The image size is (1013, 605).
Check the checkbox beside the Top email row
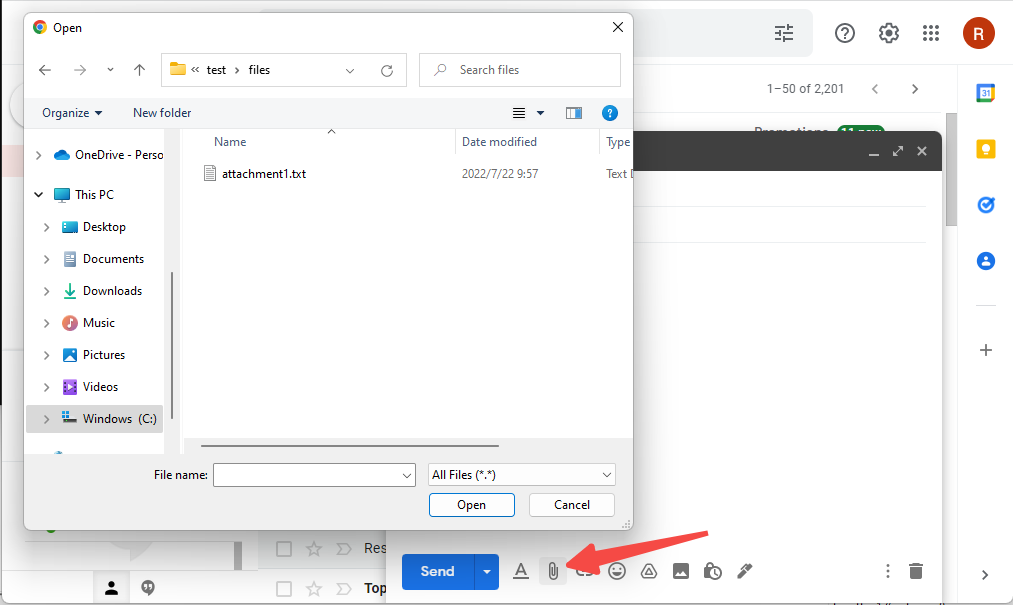click(x=284, y=588)
